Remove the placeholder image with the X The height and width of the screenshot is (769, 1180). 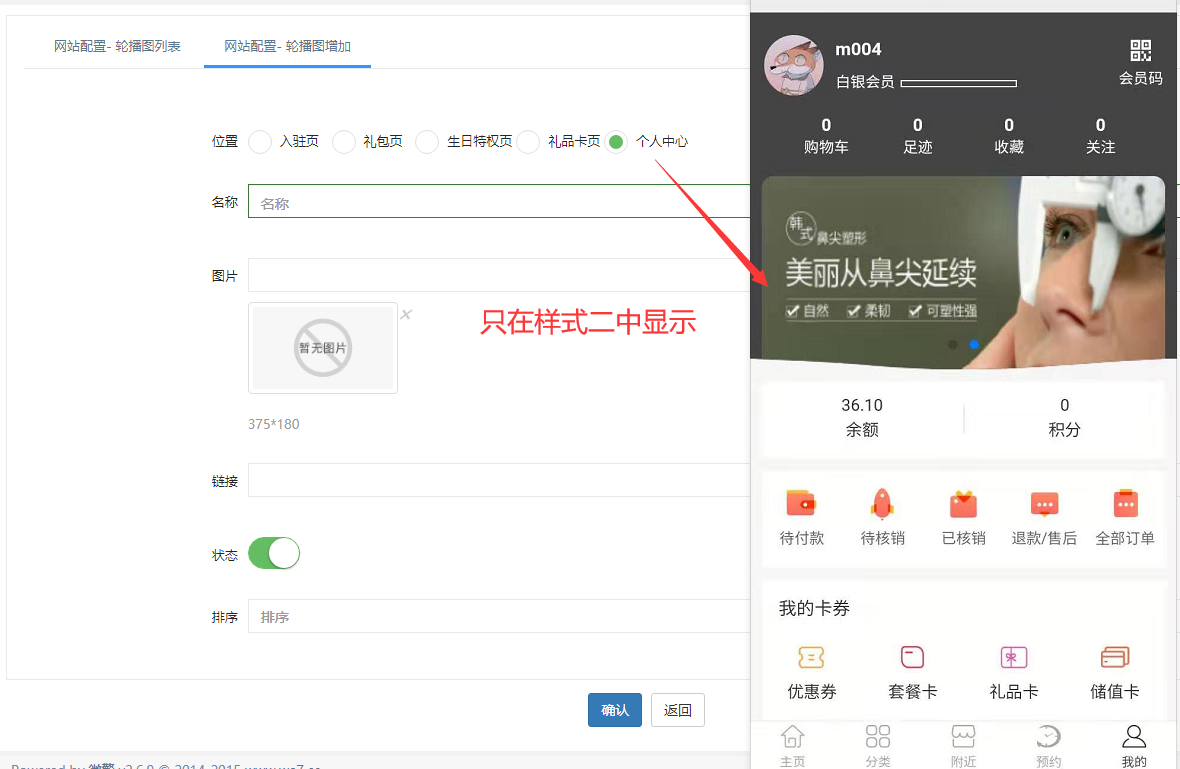406,315
